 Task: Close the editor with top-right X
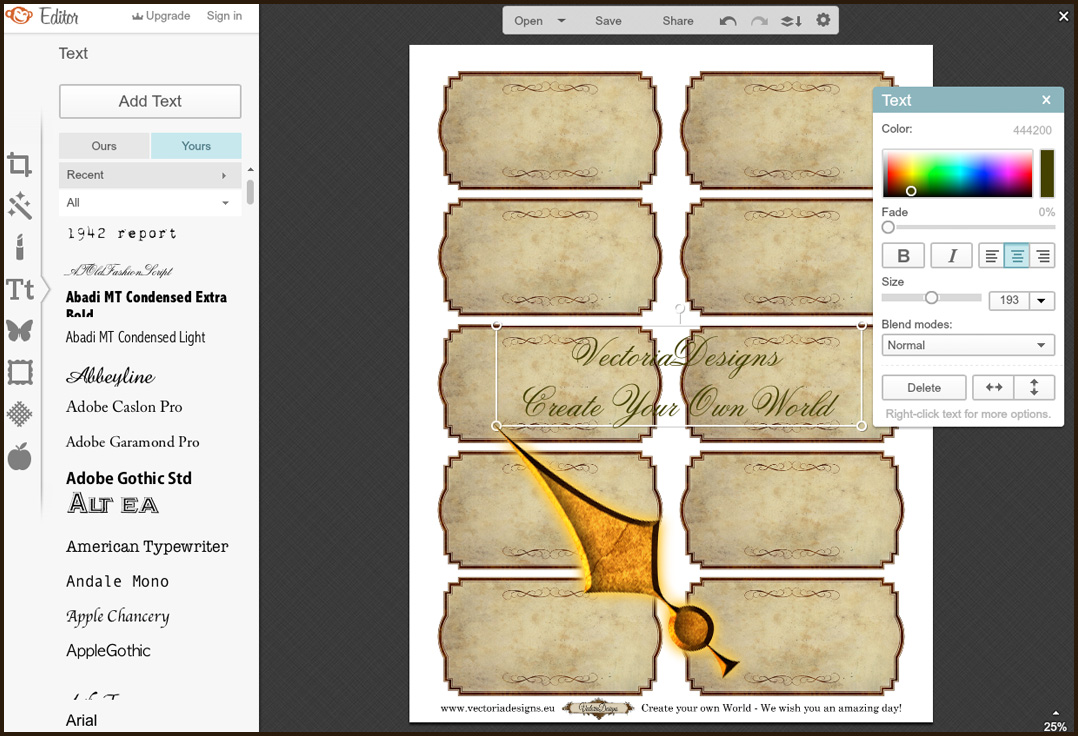(1064, 16)
